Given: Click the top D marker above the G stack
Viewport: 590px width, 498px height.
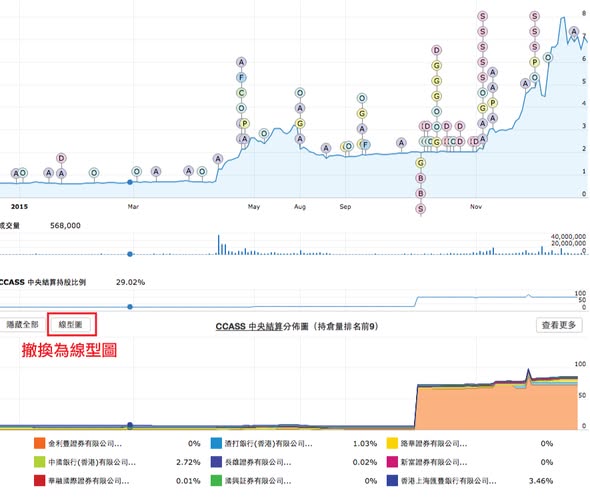Looking at the screenshot, I should click(436, 50).
